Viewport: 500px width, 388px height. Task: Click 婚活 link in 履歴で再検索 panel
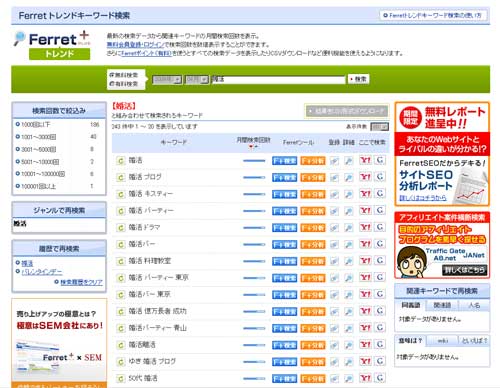27,263
